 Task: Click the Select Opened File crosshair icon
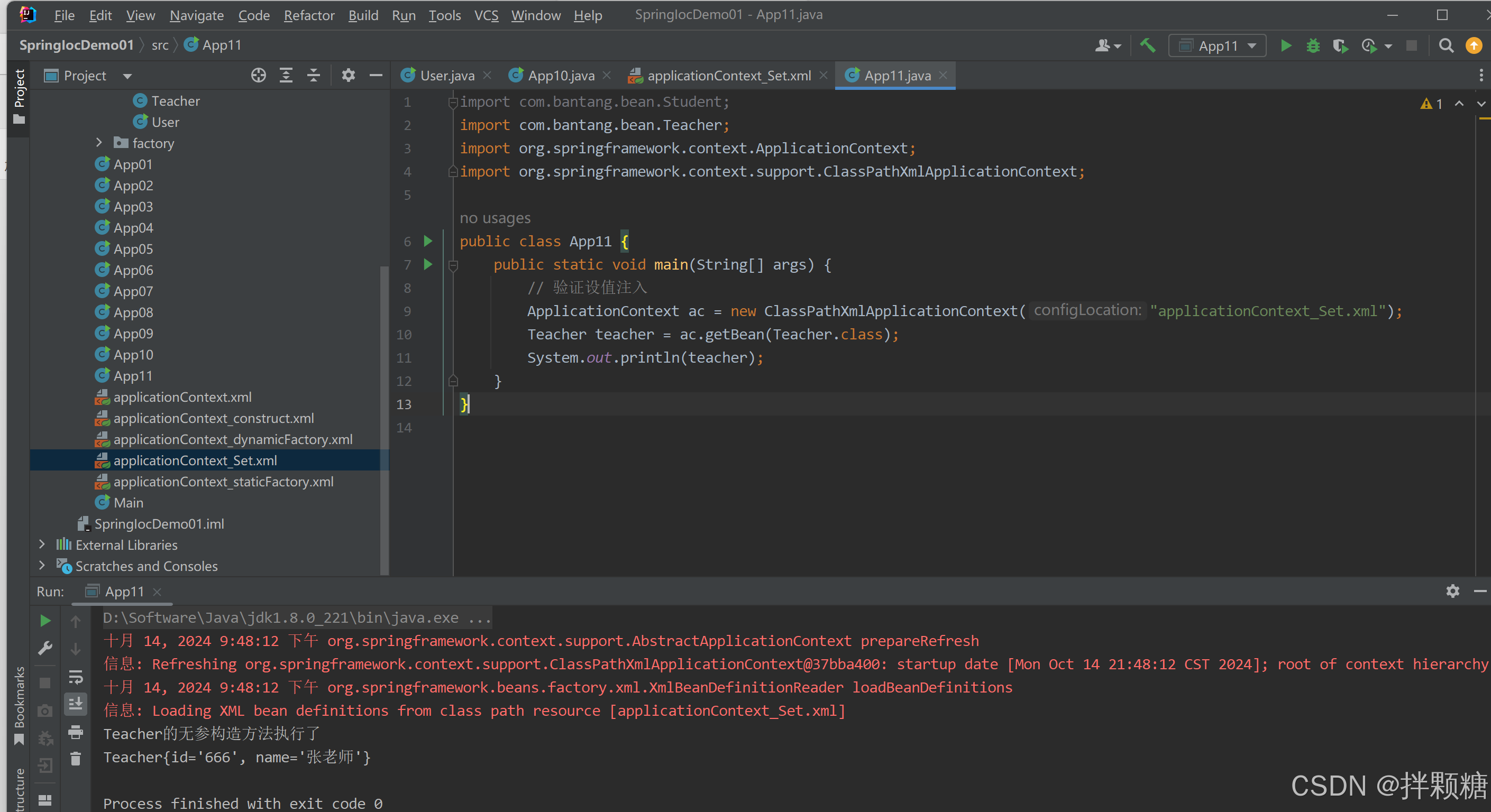pyautogui.click(x=258, y=75)
